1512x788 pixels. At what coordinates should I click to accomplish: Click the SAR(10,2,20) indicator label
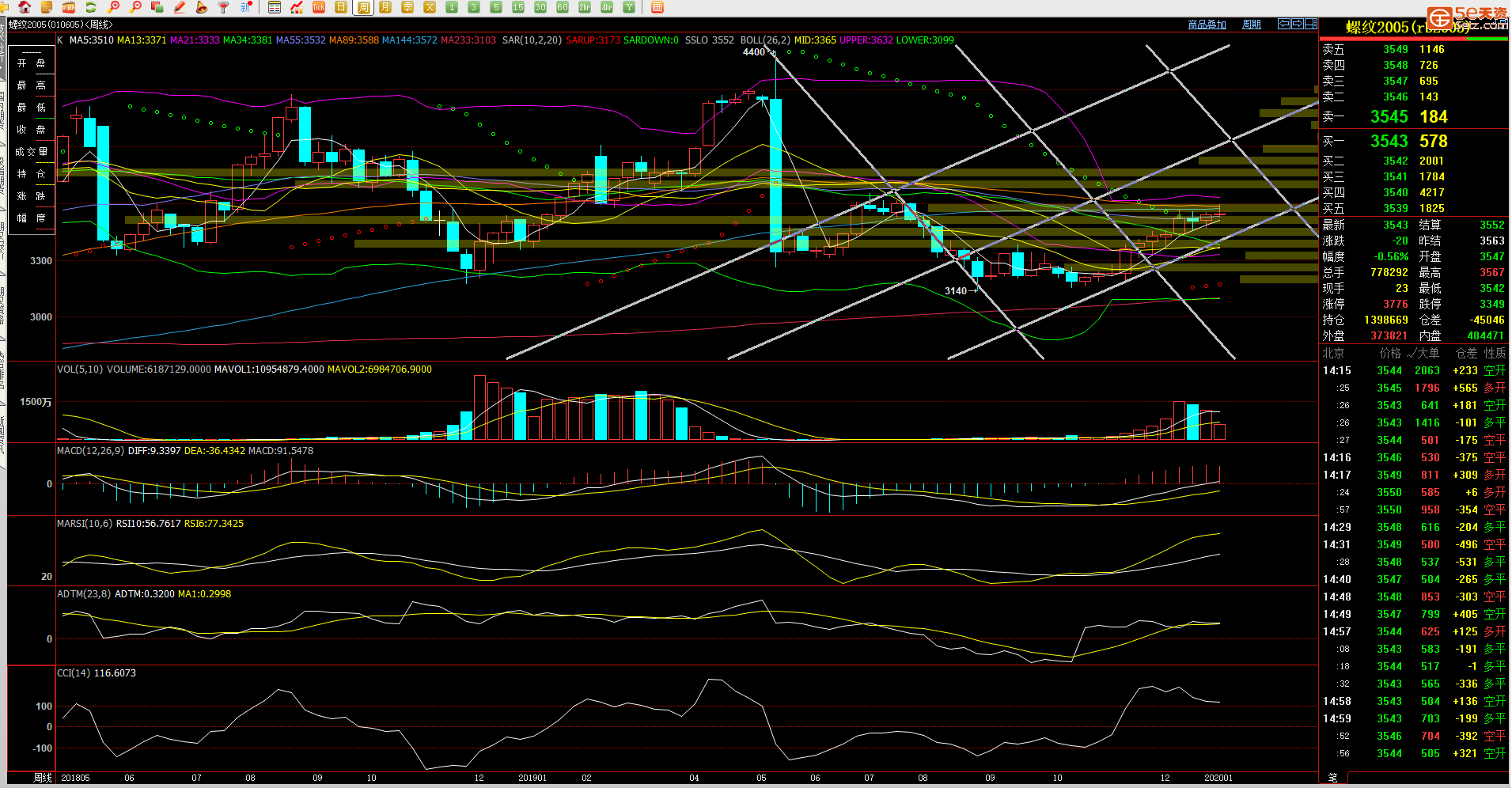click(532, 40)
